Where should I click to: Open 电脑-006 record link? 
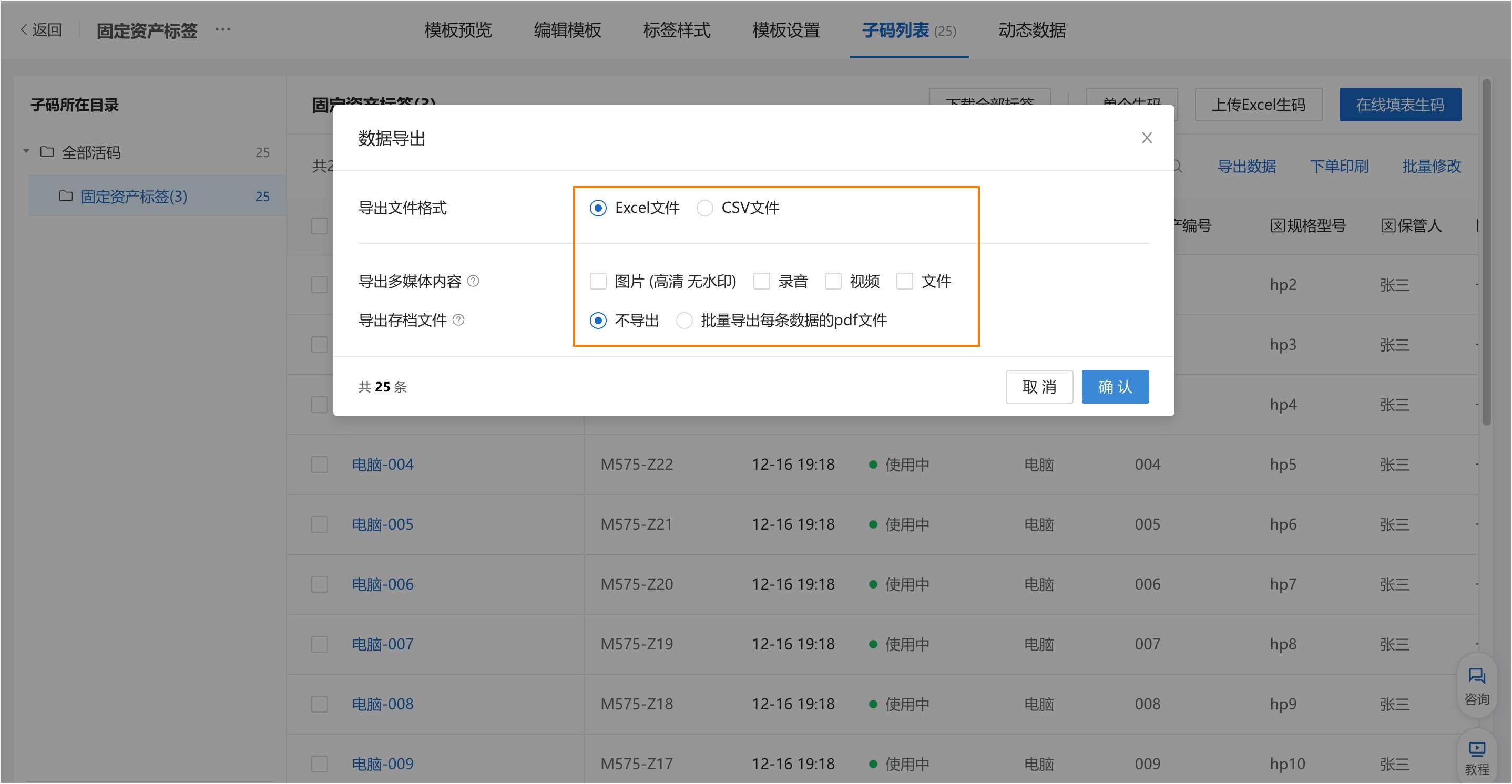[x=382, y=584]
